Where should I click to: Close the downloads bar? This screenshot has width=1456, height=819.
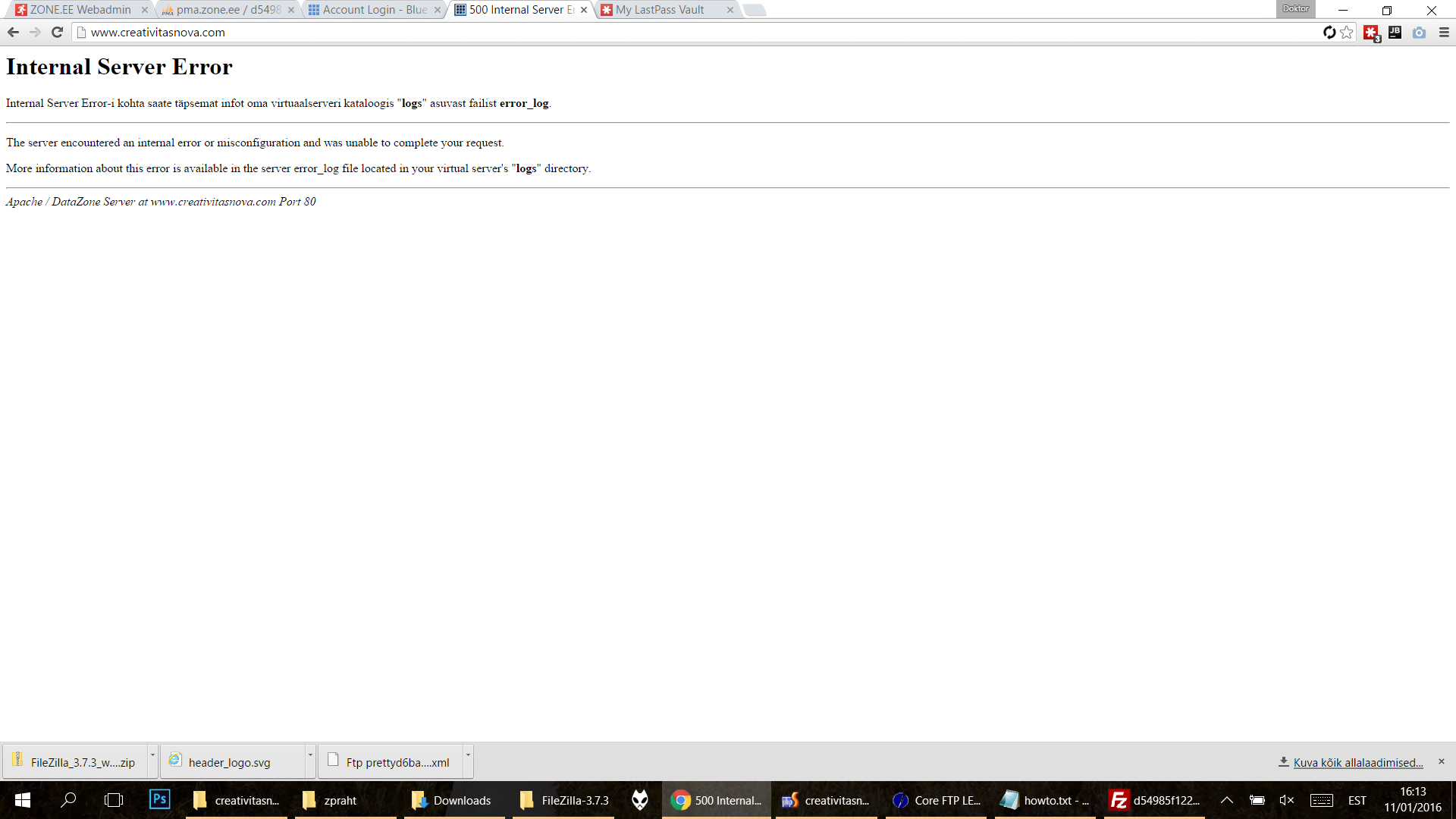tap(1442, 761)
